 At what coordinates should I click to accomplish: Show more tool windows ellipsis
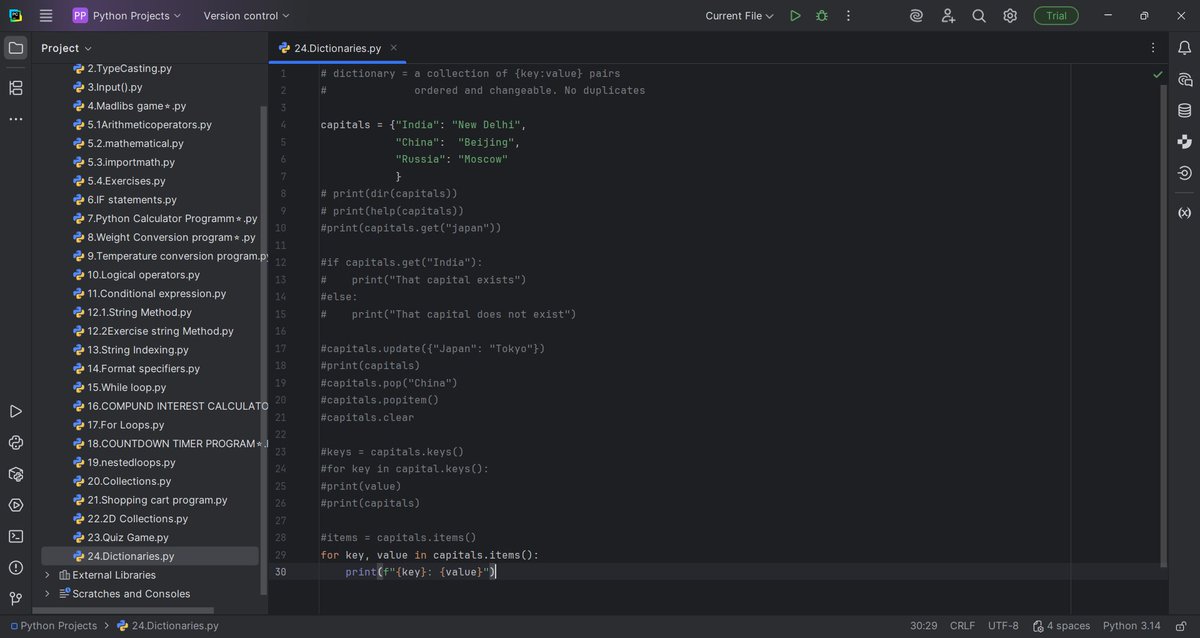pyautogui.click(x=16, y=119)
